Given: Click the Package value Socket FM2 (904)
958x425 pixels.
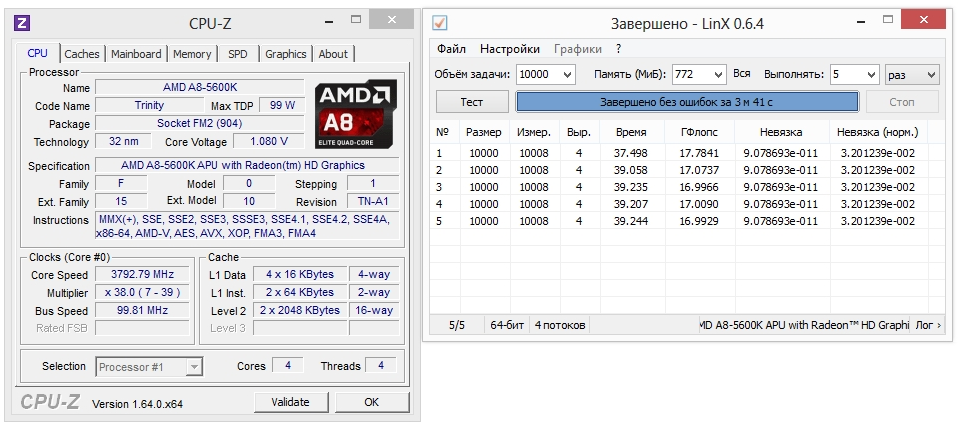Looking at the screenshot, I should [200, 123].
